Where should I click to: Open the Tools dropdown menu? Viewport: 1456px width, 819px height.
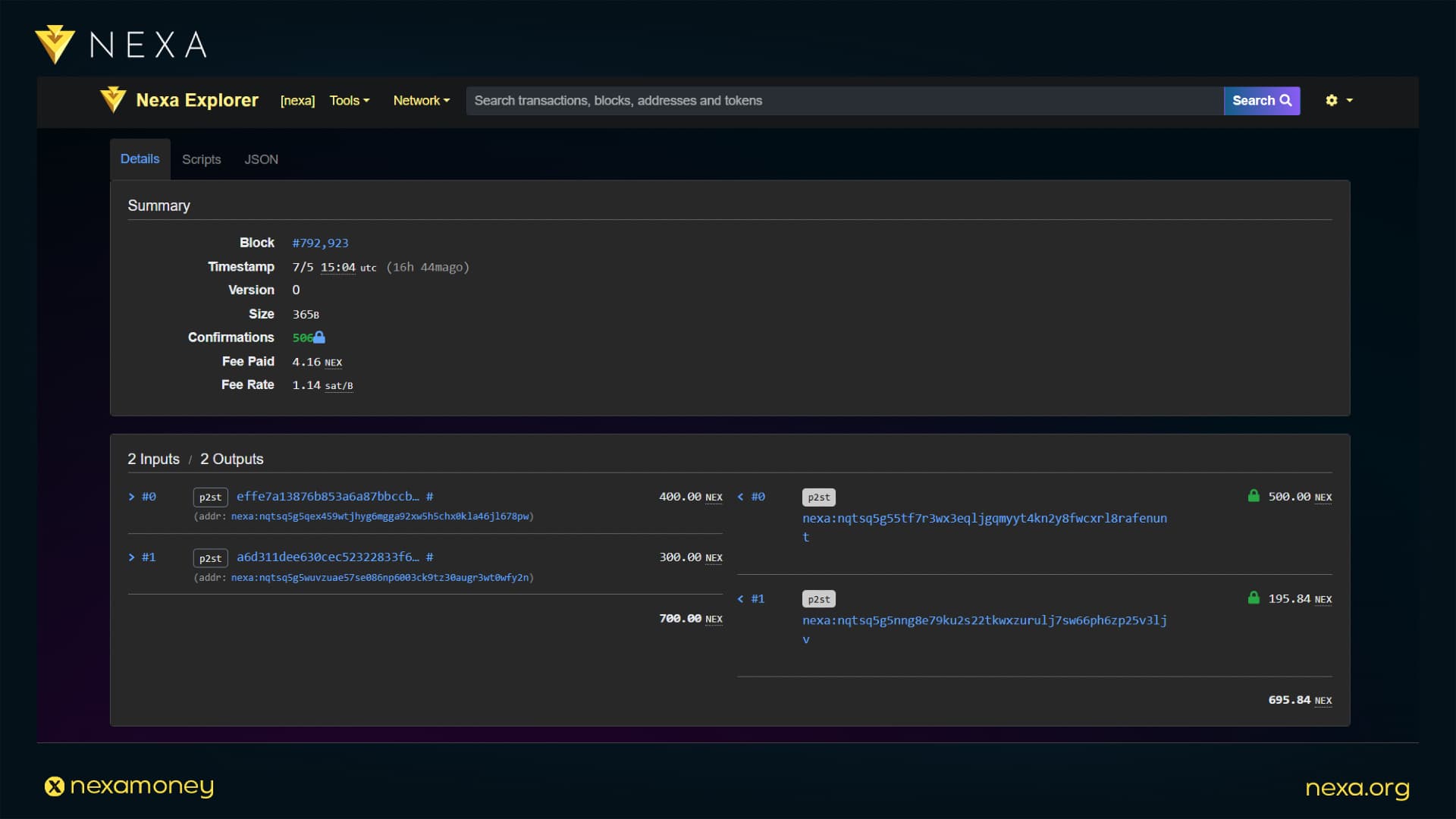click(350, 100)
